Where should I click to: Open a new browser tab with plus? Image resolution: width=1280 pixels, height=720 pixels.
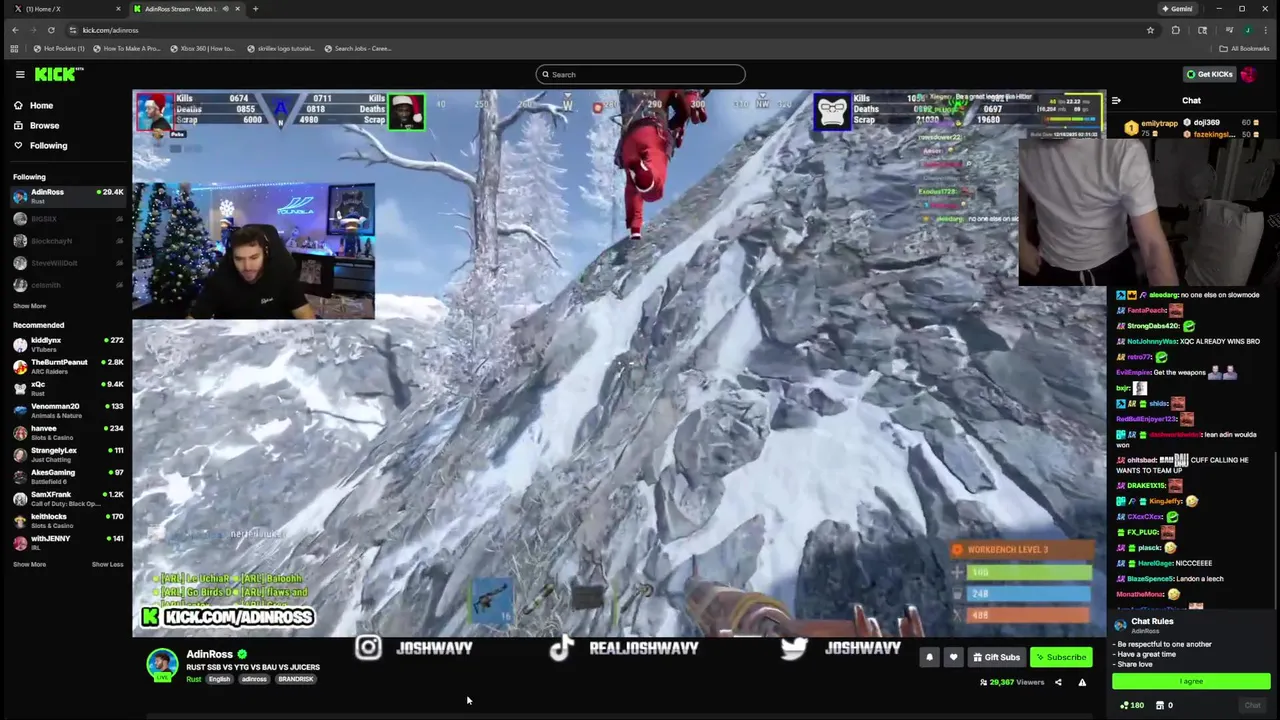click(255, 9)
